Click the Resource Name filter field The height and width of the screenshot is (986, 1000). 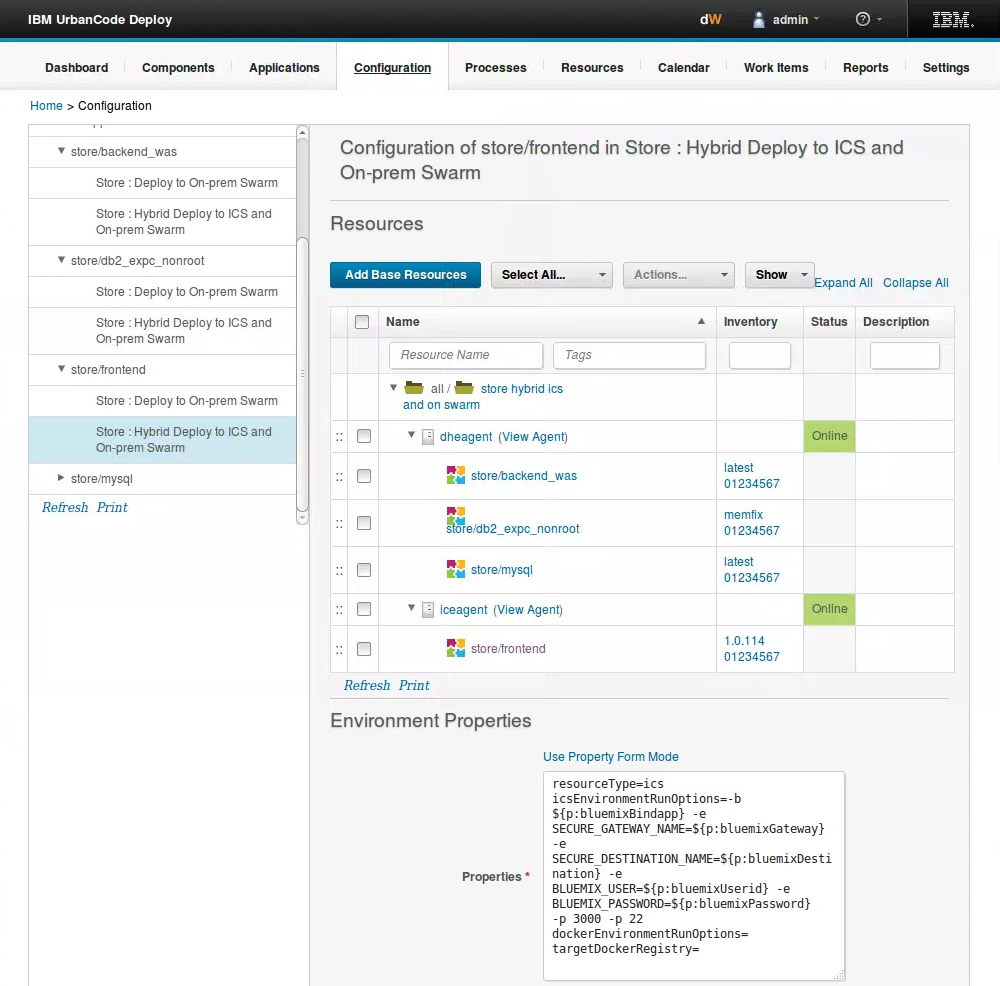click(x=466, y=355)
